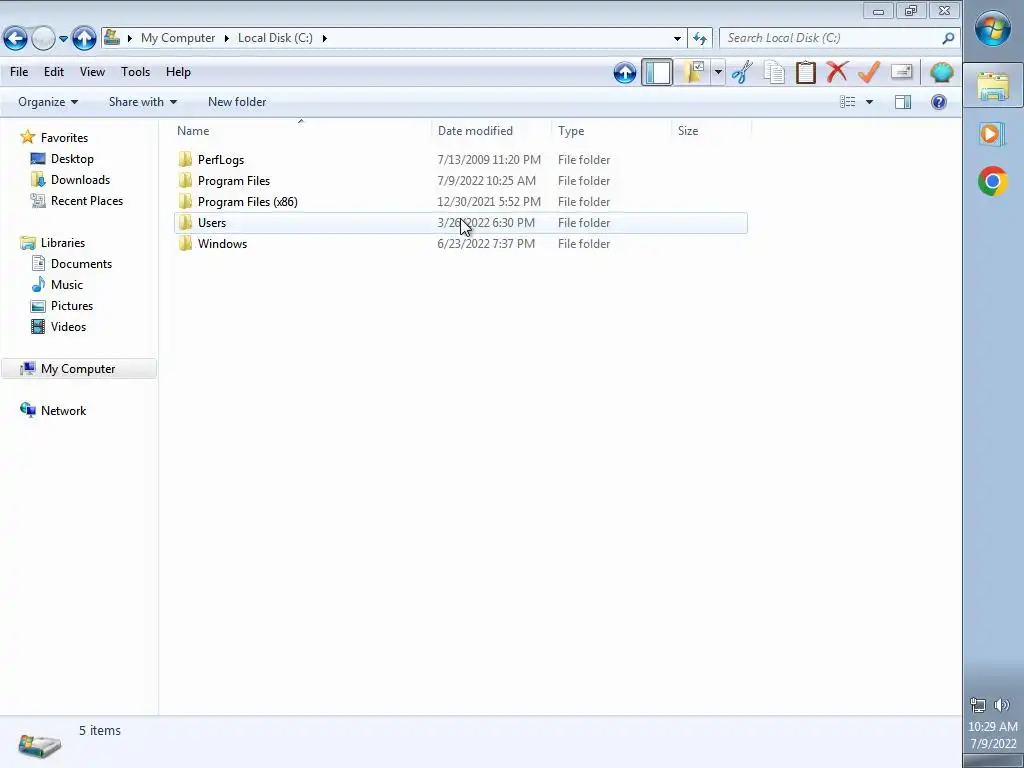The image size is (1024, 768).
Task: Click the Paste clipboard icon
Action: point(806,72)
